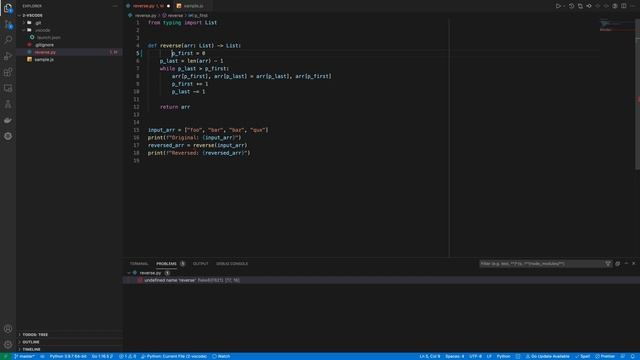This screenshot has width=640, height=360.
Task: Open the Accounts icon in activity bar
Action: (x=8, y=329)
